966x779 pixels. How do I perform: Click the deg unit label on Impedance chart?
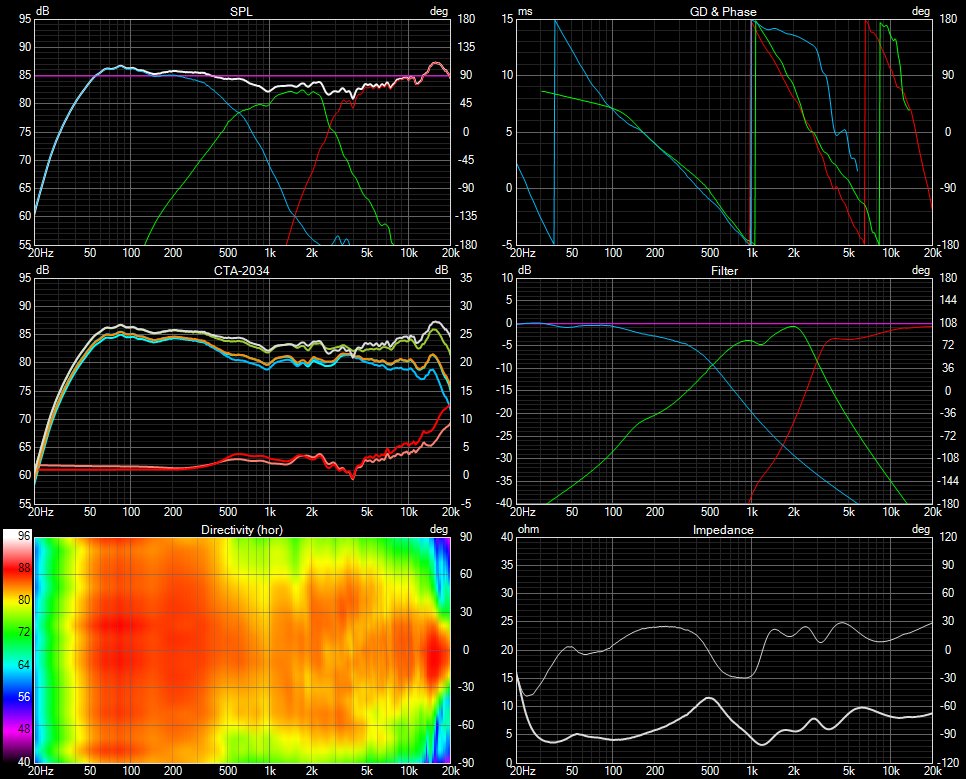point(920,530)
